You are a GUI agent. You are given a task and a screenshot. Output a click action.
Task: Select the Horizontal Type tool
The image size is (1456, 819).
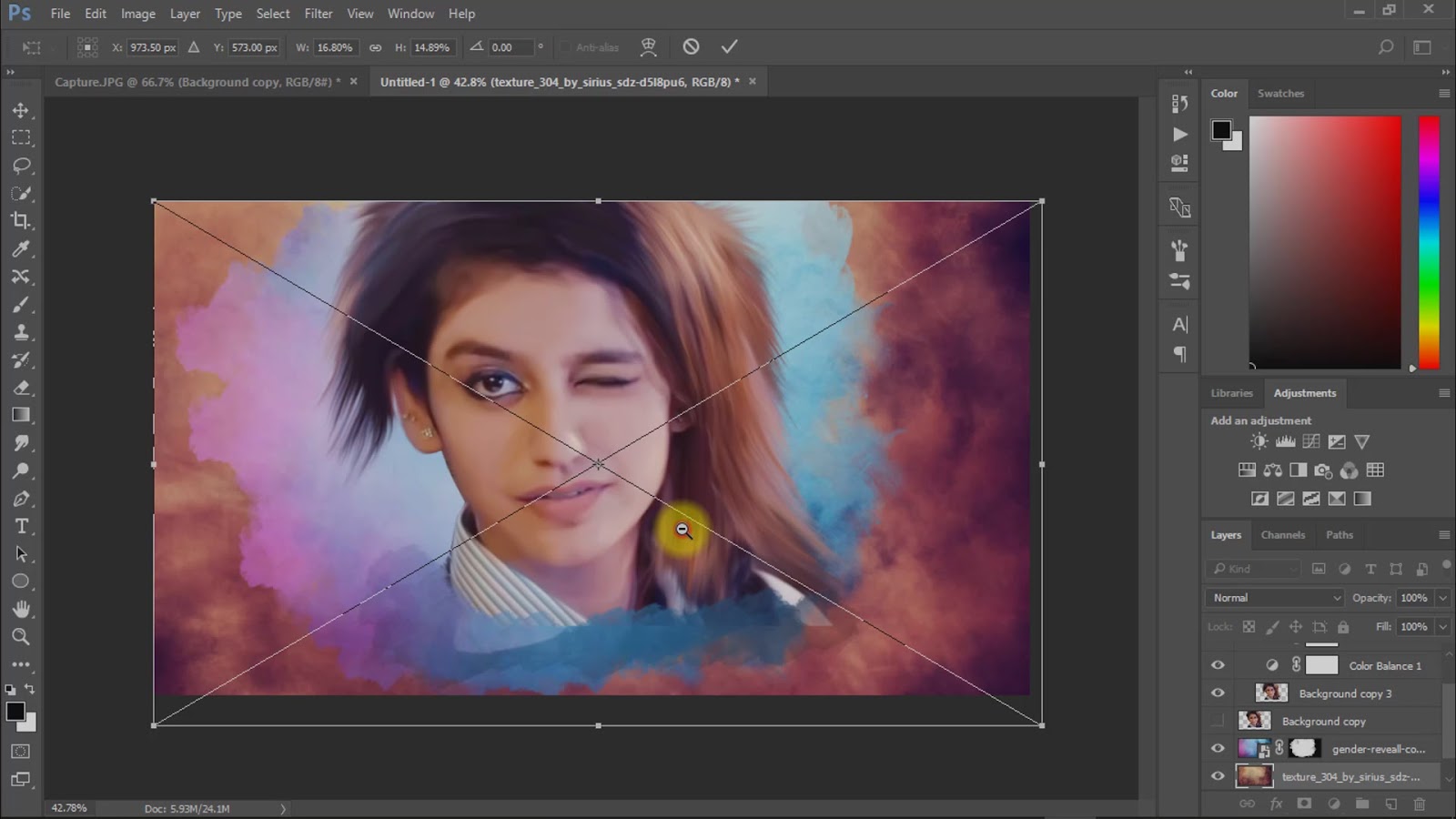point(22,526)
